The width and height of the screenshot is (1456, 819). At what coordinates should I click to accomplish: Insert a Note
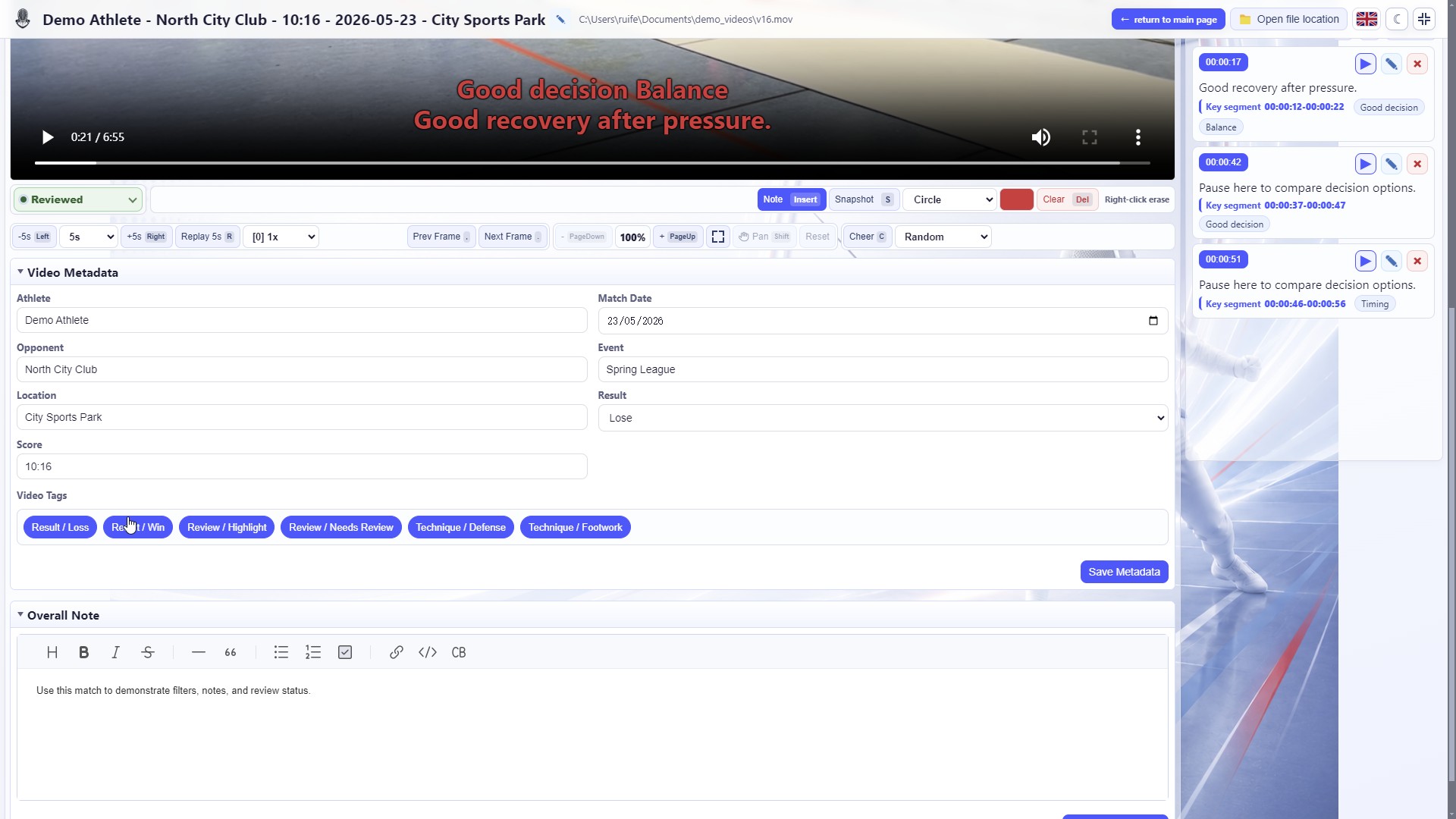pos(791,199)
